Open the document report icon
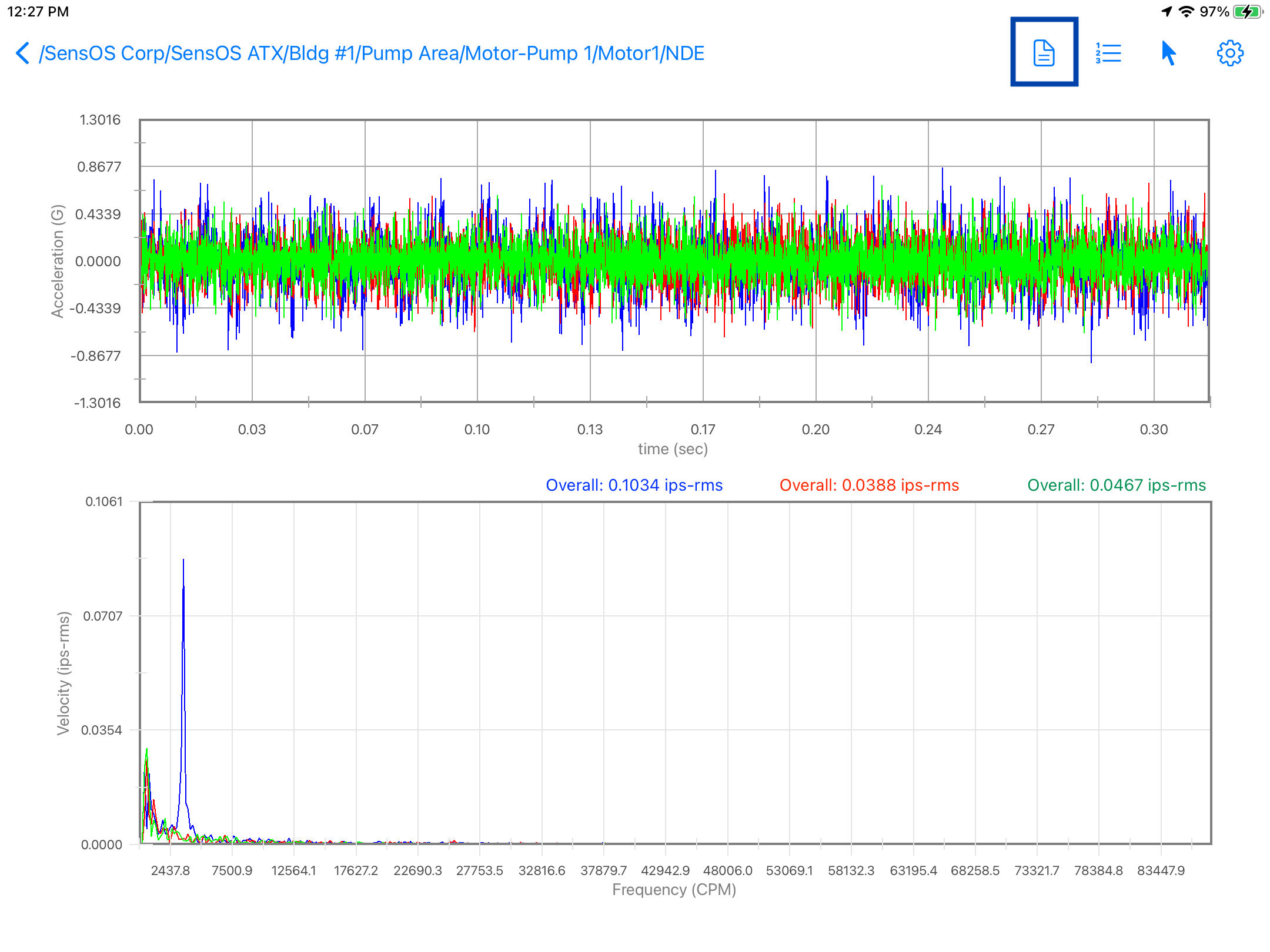This screenshot has width=1270, height=952. [x=1044, y=53]
